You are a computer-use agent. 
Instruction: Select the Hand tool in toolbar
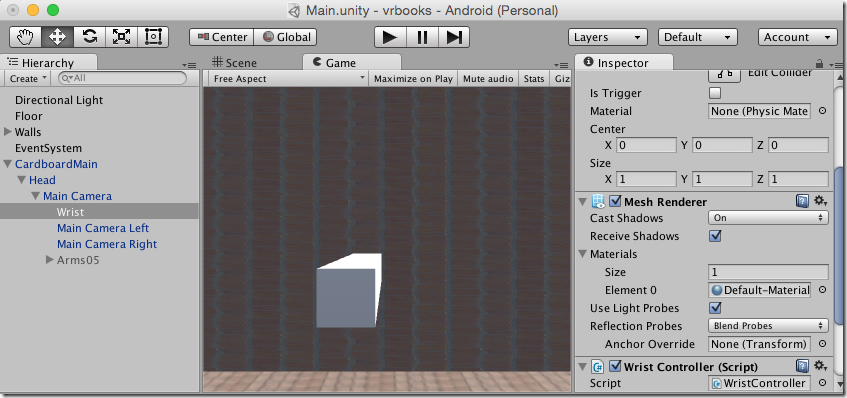point(25,37)
